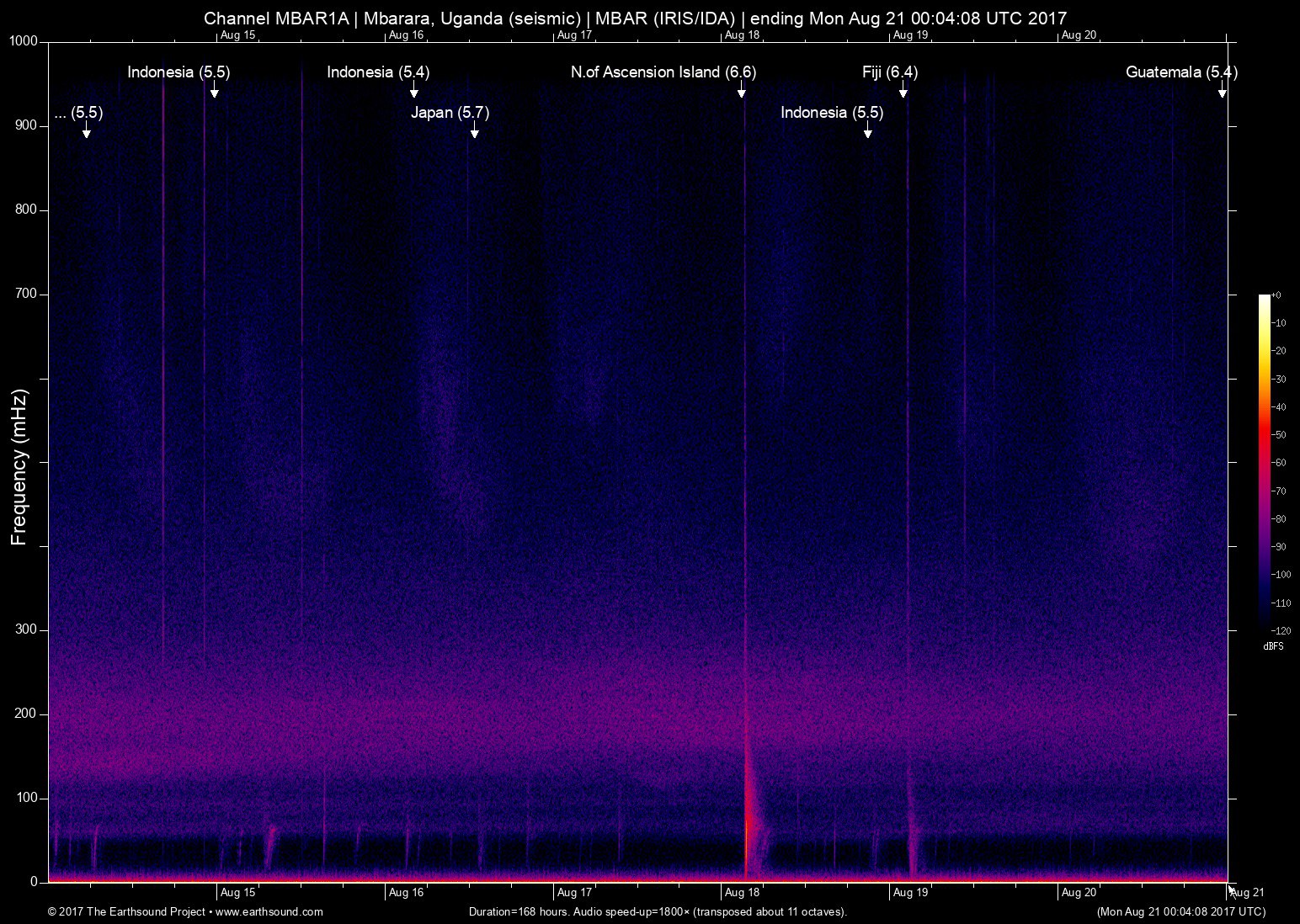
Task: Select the Fiji (6.4) event label
Action: click(x=889, y=72)
